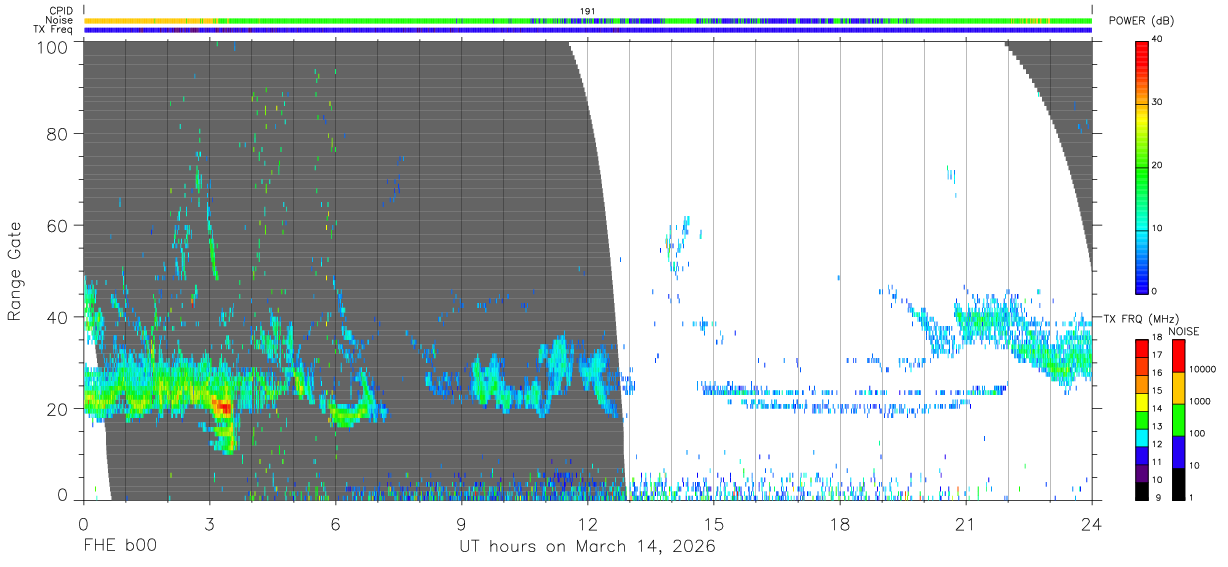The image size is (1228, 567).
Task: Click the 1000 label on the NOISE scale
Action: [x=1198, y=402]
